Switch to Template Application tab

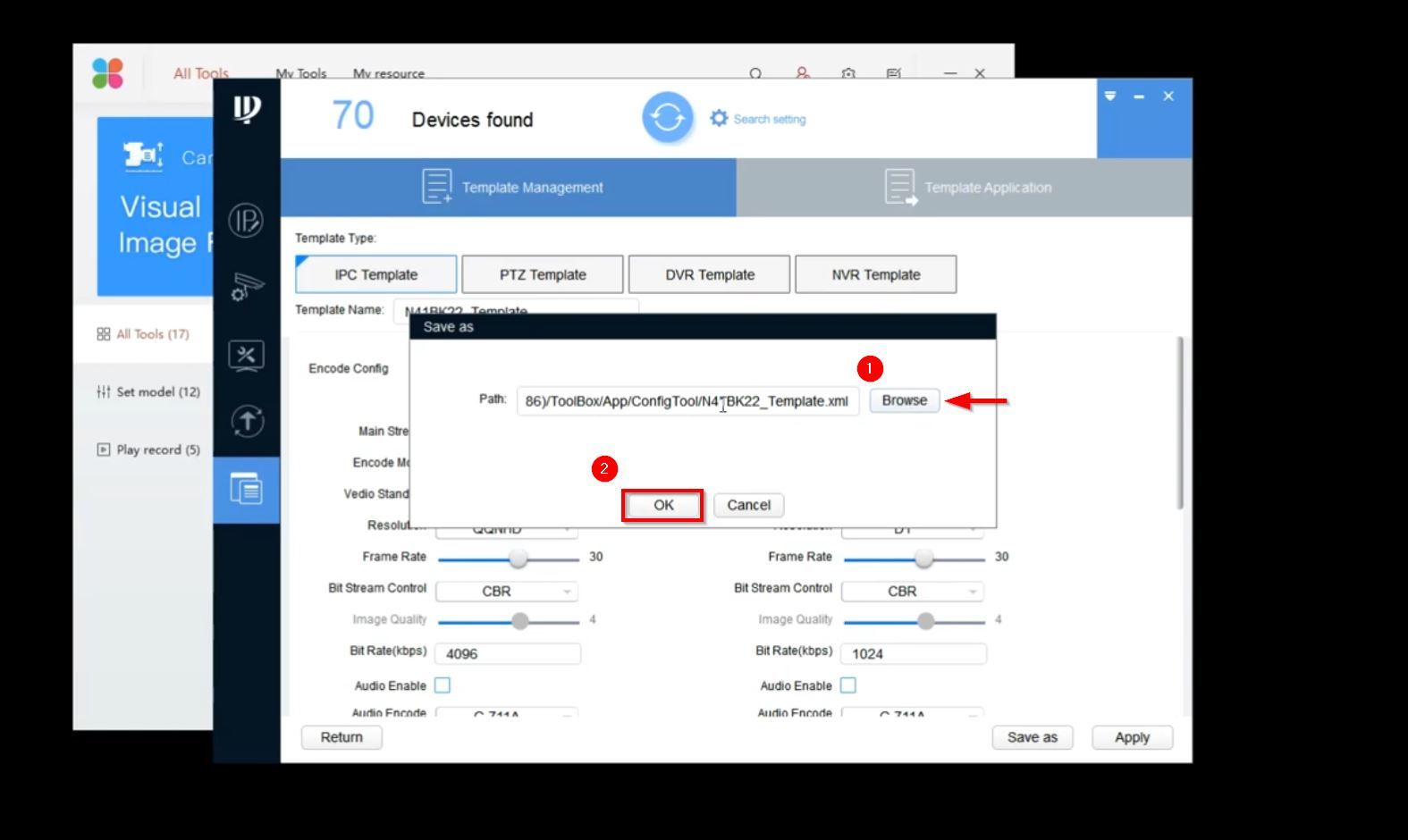965,188
